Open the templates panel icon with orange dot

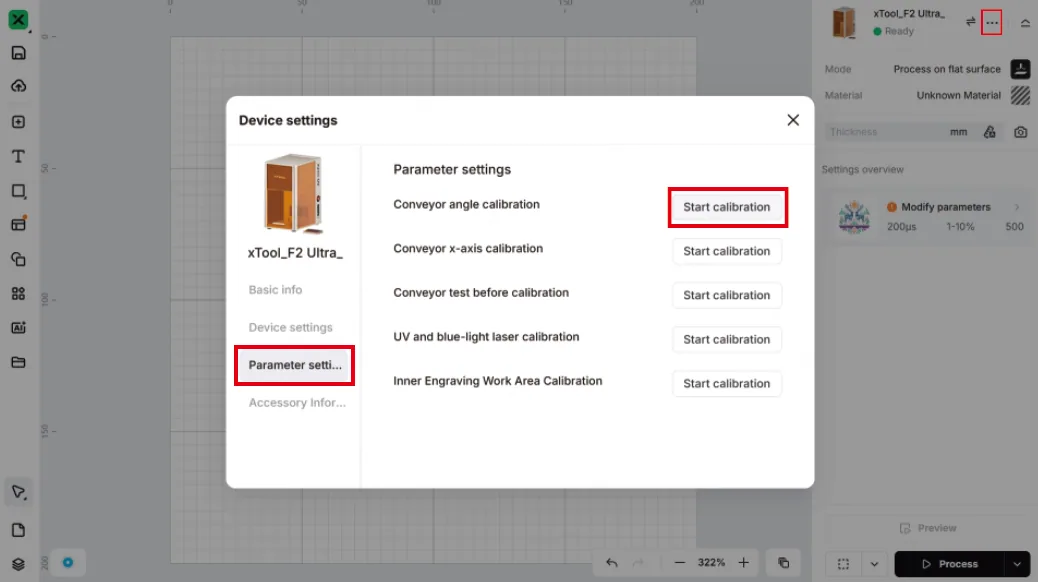coord(19,224)
